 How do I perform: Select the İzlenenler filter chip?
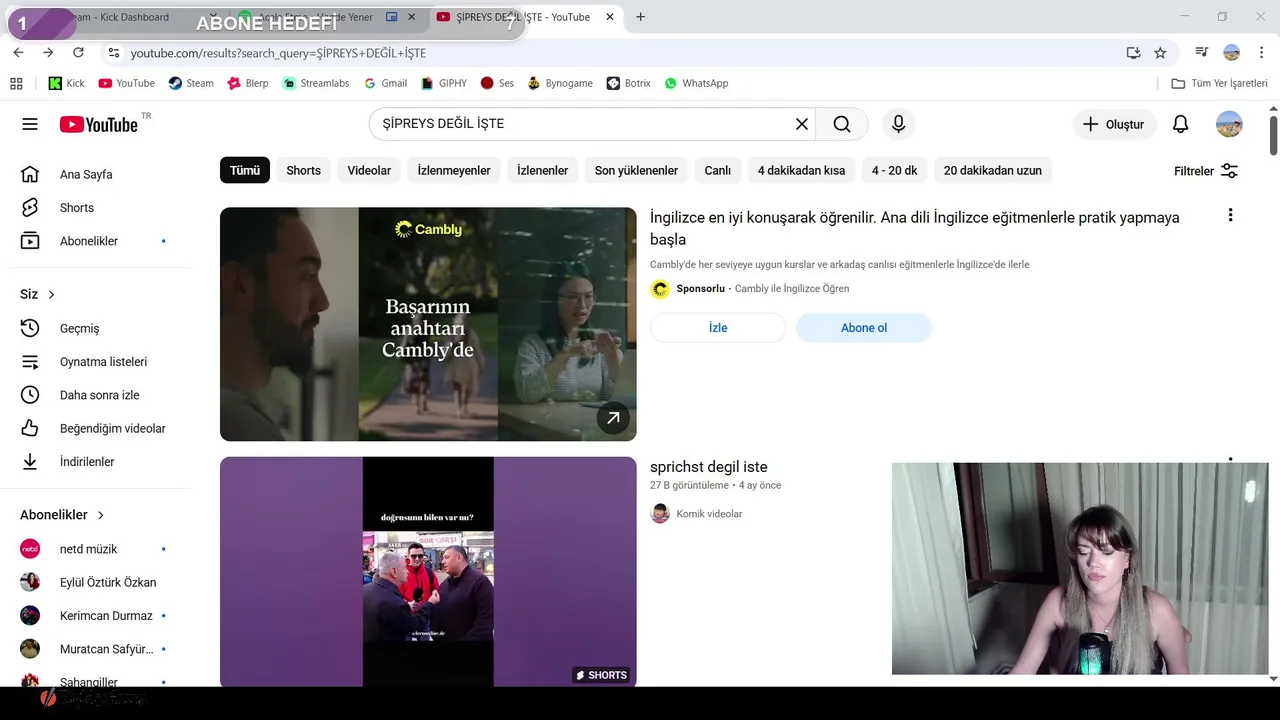[x=542, y=170]
